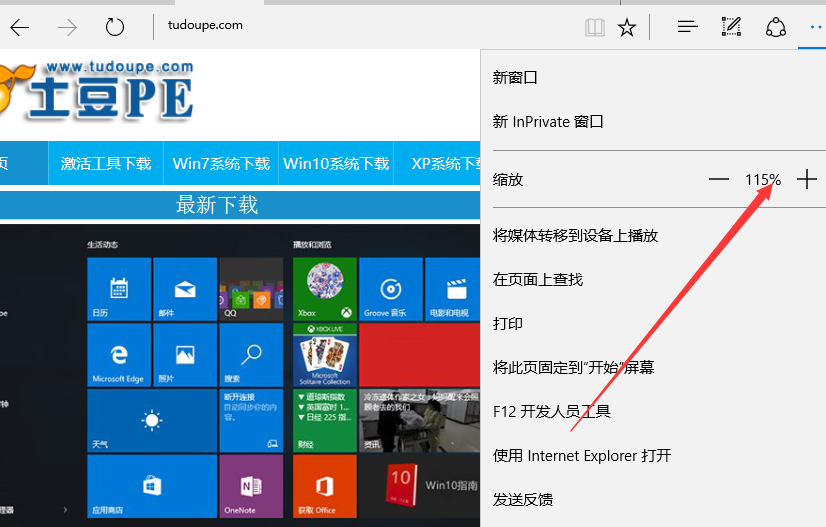The width and height of the screenshot is (826, 527).
Task: Click the 最新下载 header bar
Action: (240, 205)
